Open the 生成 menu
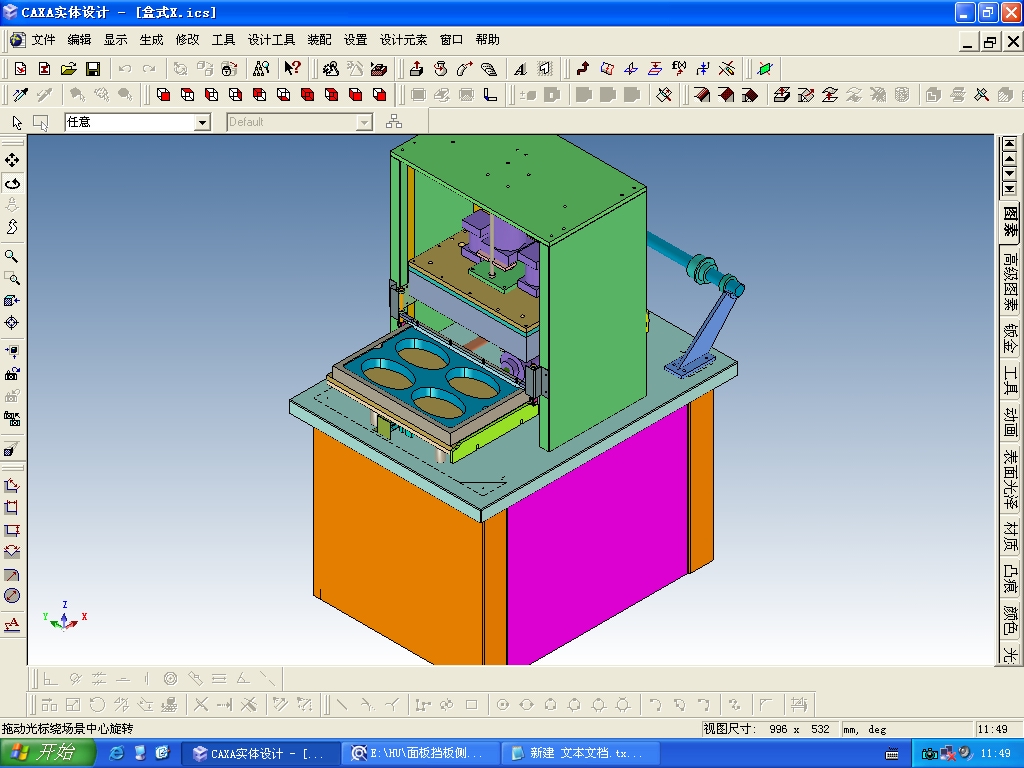 (151, 40)
